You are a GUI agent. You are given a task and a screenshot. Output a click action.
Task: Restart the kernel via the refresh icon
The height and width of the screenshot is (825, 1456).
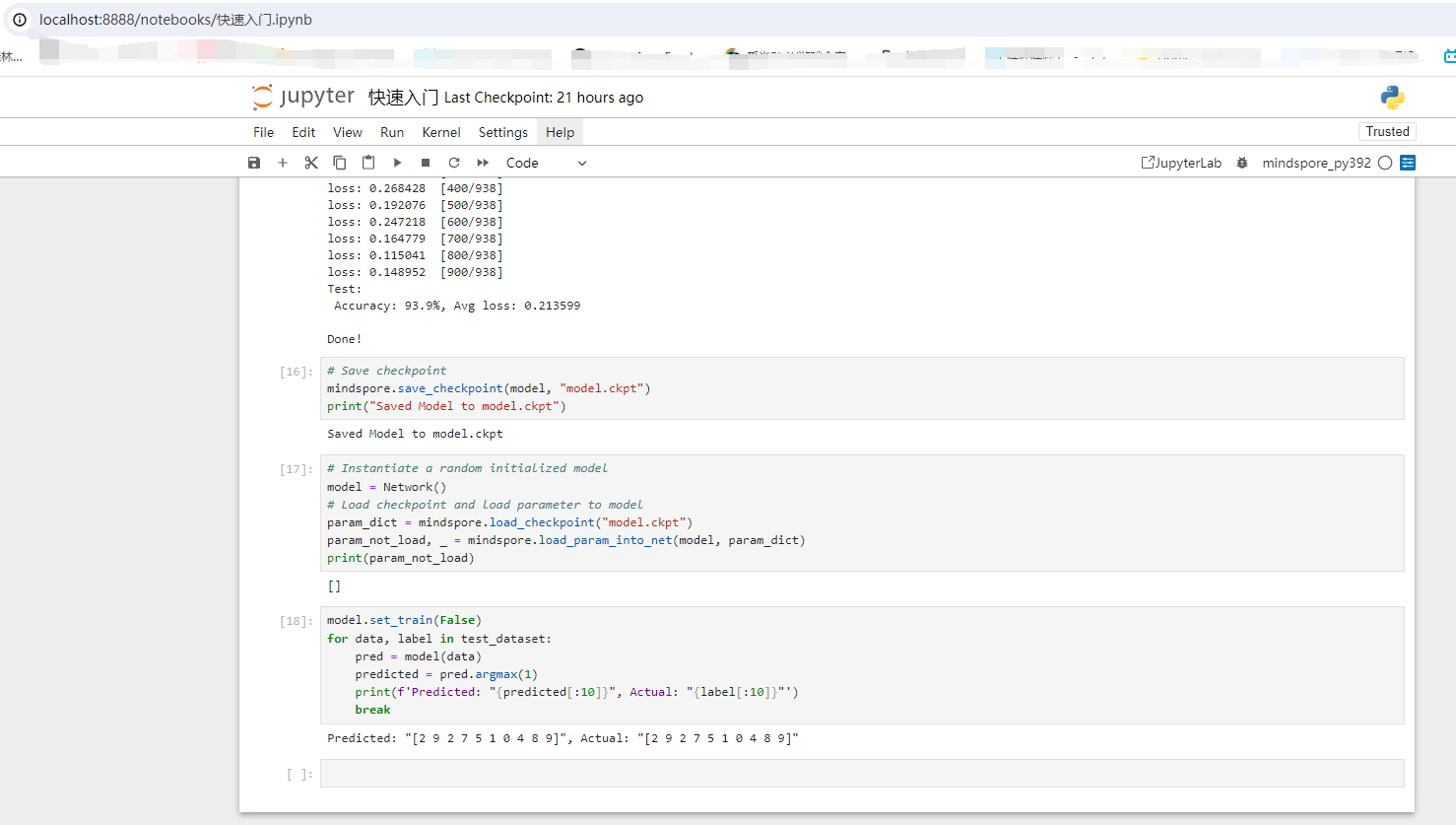454,162
